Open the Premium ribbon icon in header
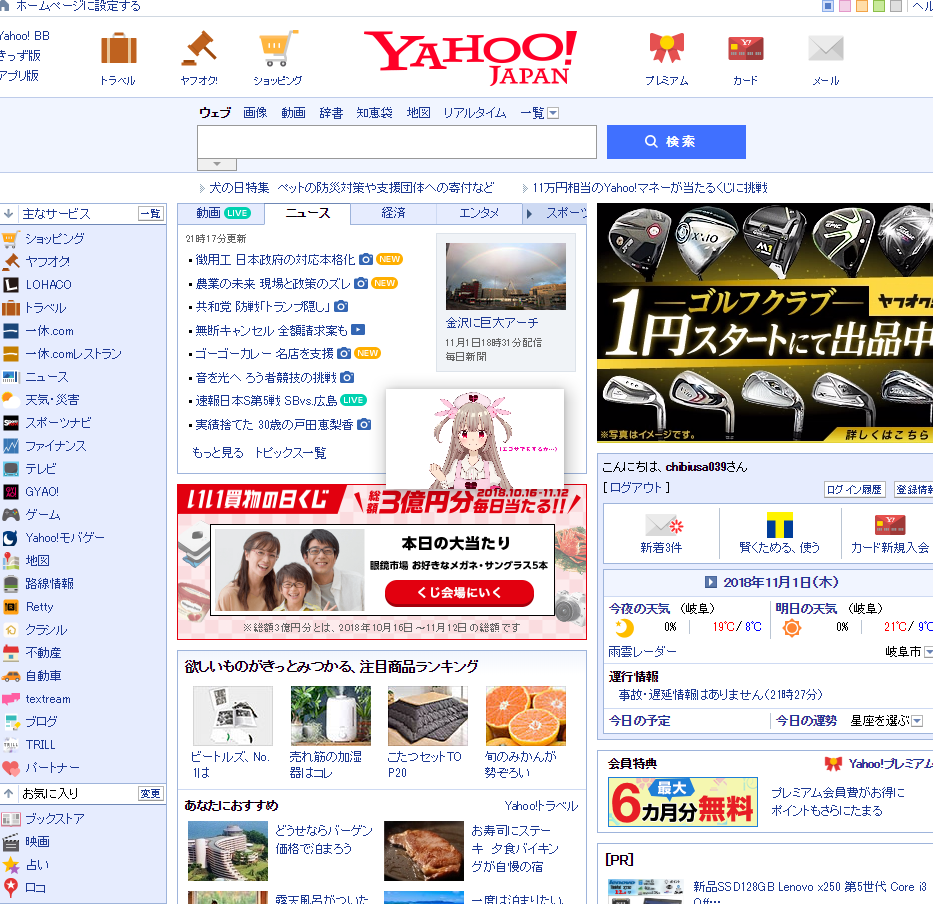The image size is (933, 904). (666, 48)
